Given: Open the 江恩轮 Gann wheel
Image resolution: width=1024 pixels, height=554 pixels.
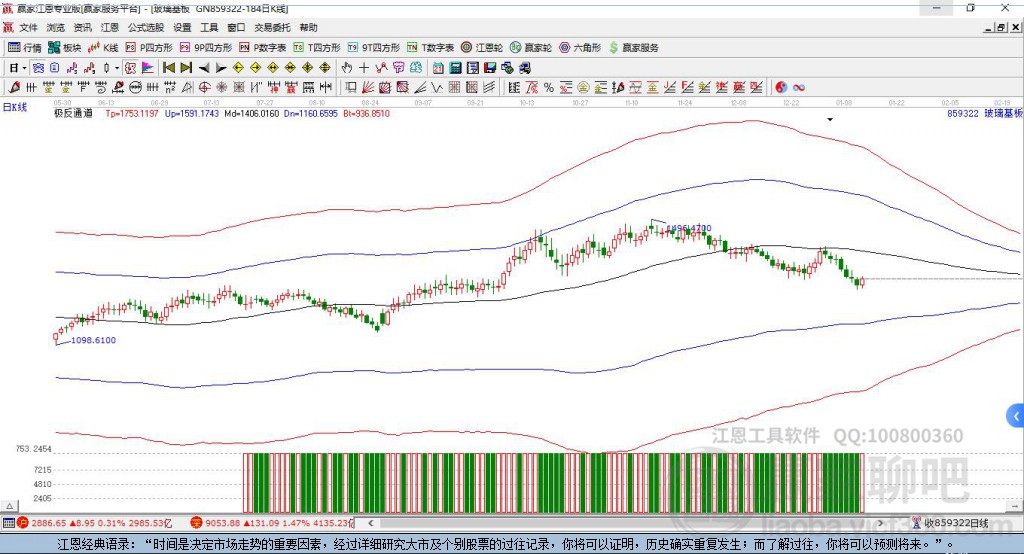Looking at the screenshot, I should point(482,48).
